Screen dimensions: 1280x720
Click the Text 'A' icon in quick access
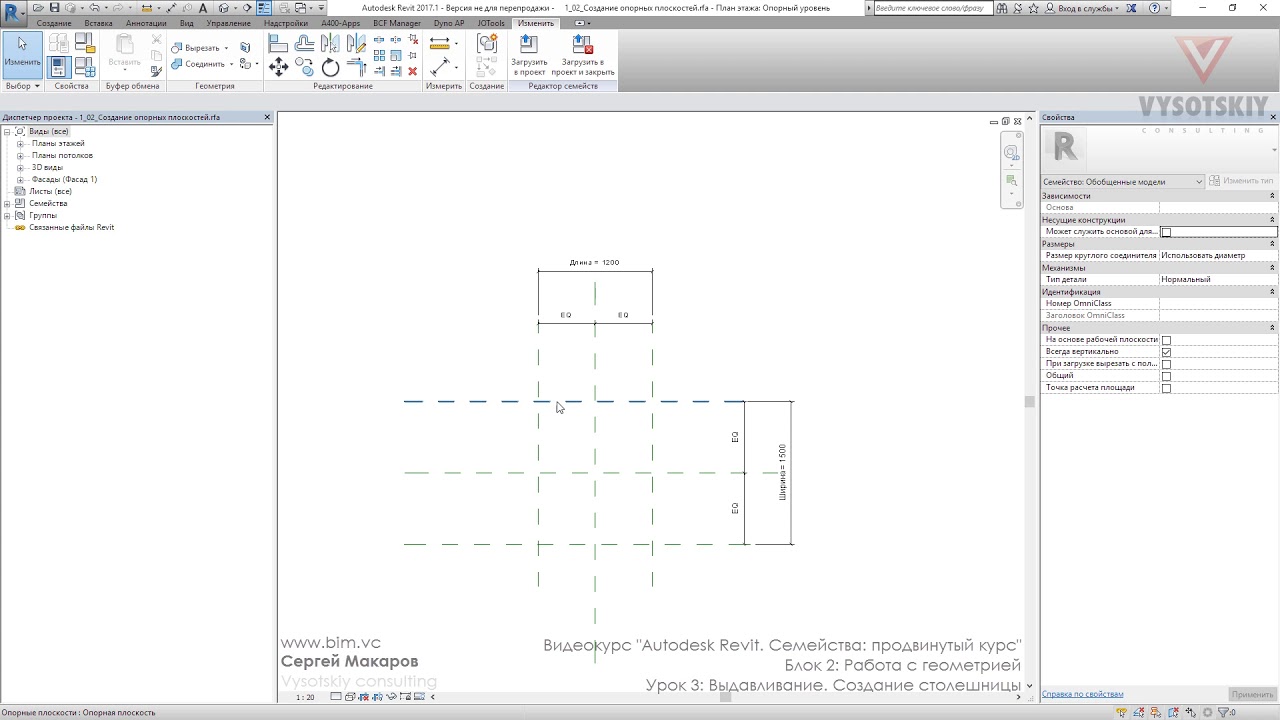(x=203, y=8)
